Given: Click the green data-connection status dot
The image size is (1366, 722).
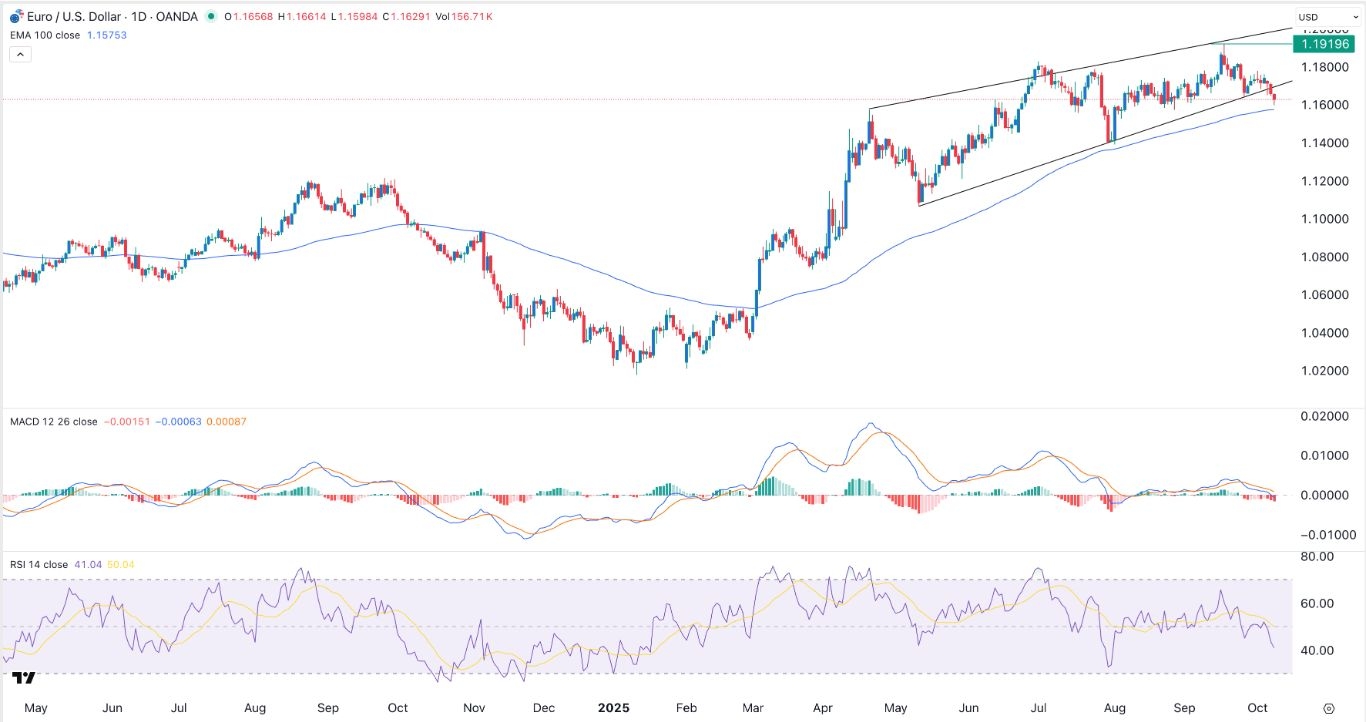Looking at the screenshot, I should tap(210, 16).
